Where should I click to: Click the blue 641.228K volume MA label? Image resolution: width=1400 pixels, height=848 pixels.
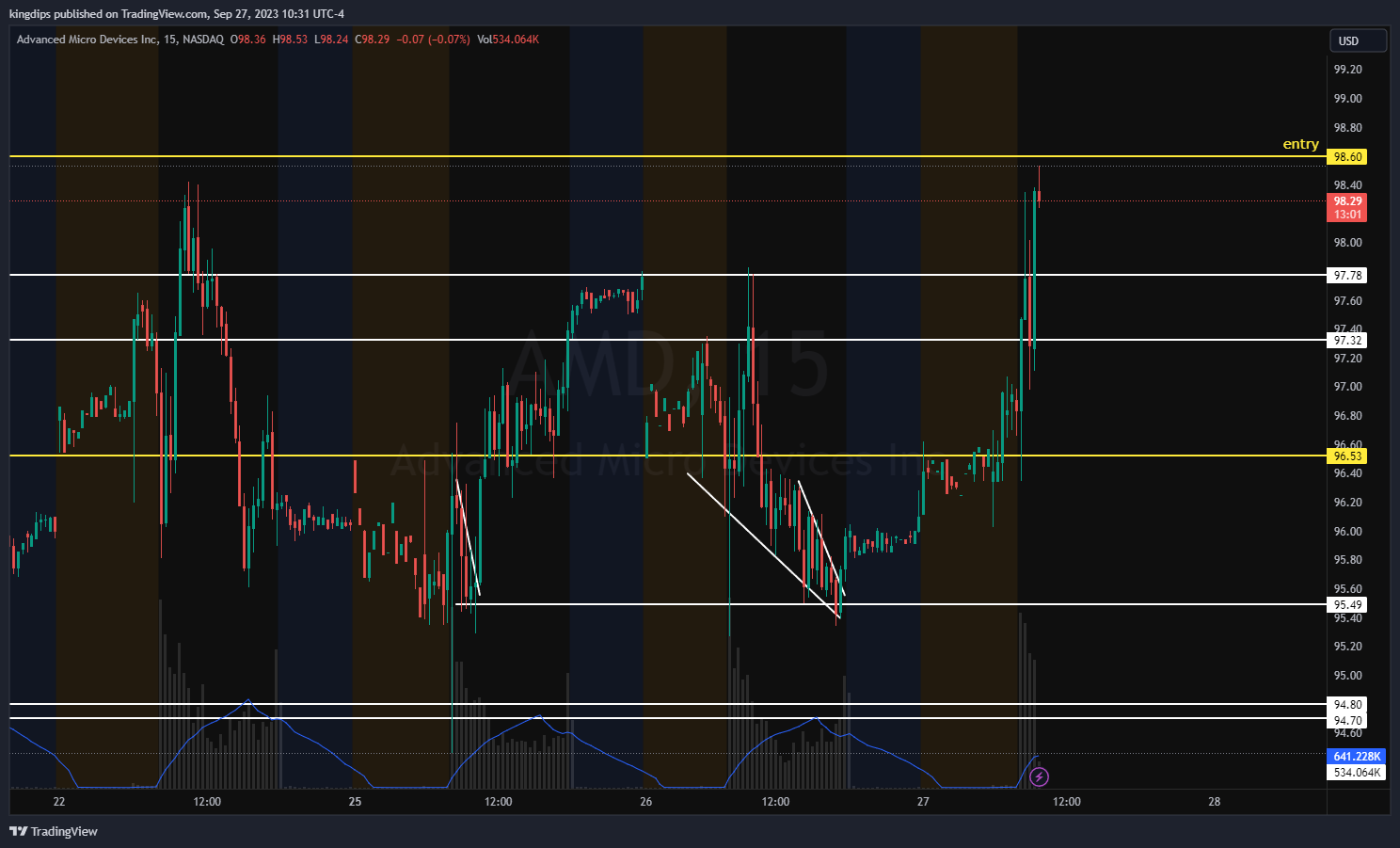click(1357, 757)
